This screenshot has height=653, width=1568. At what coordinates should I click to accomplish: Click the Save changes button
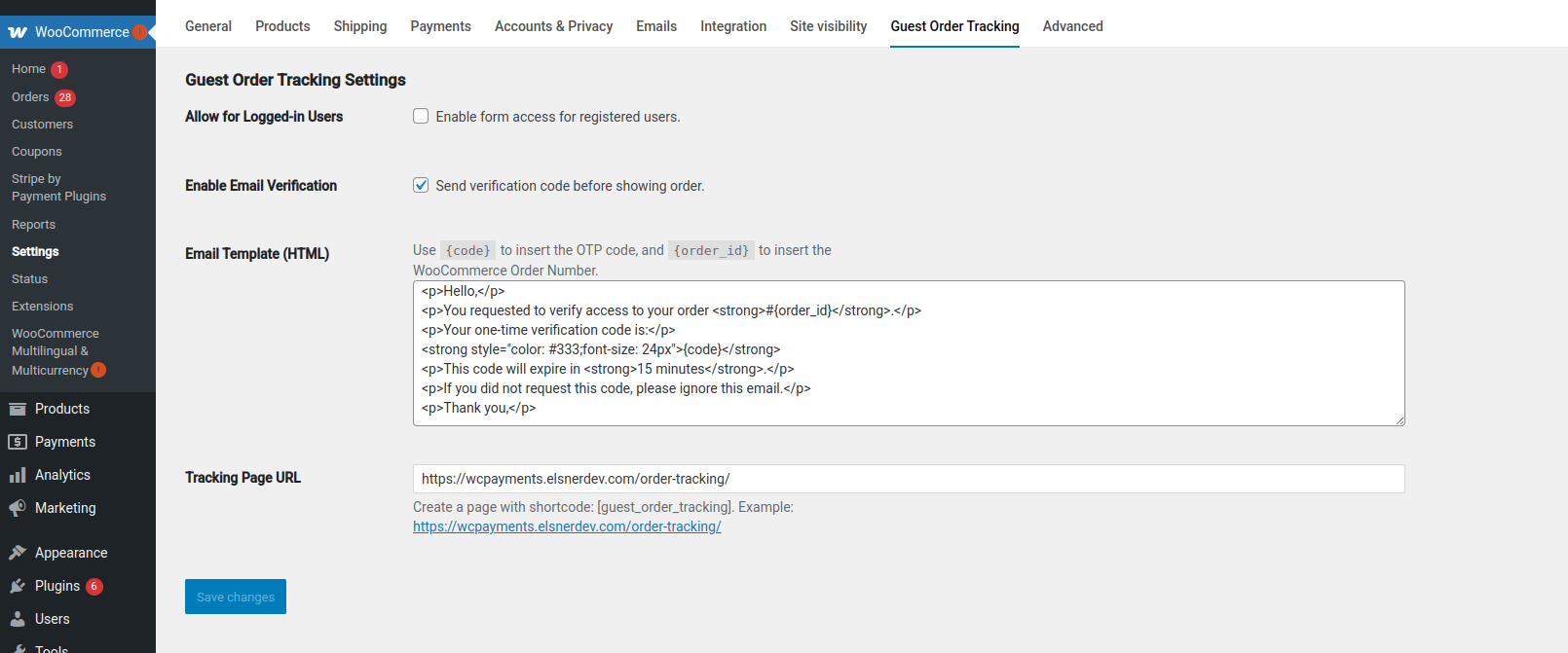pyautogui.click(x=236, y=597)
